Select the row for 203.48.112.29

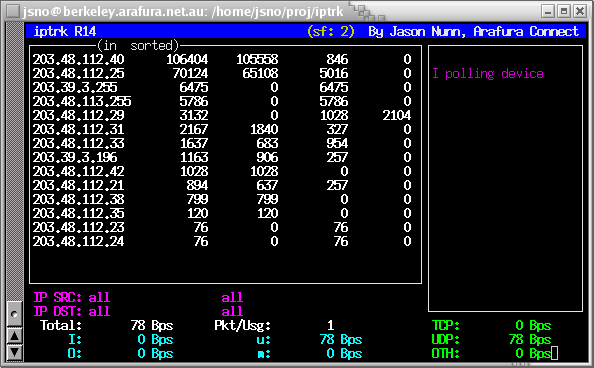(x=222, y=116)
